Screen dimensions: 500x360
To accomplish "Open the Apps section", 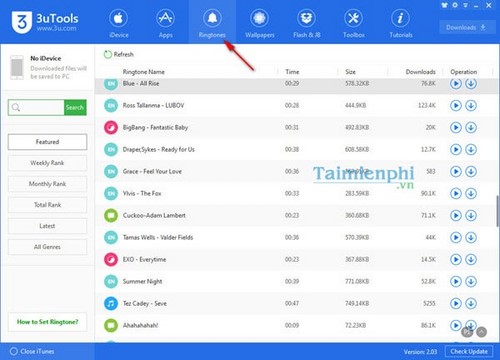I will pos(166,23).
